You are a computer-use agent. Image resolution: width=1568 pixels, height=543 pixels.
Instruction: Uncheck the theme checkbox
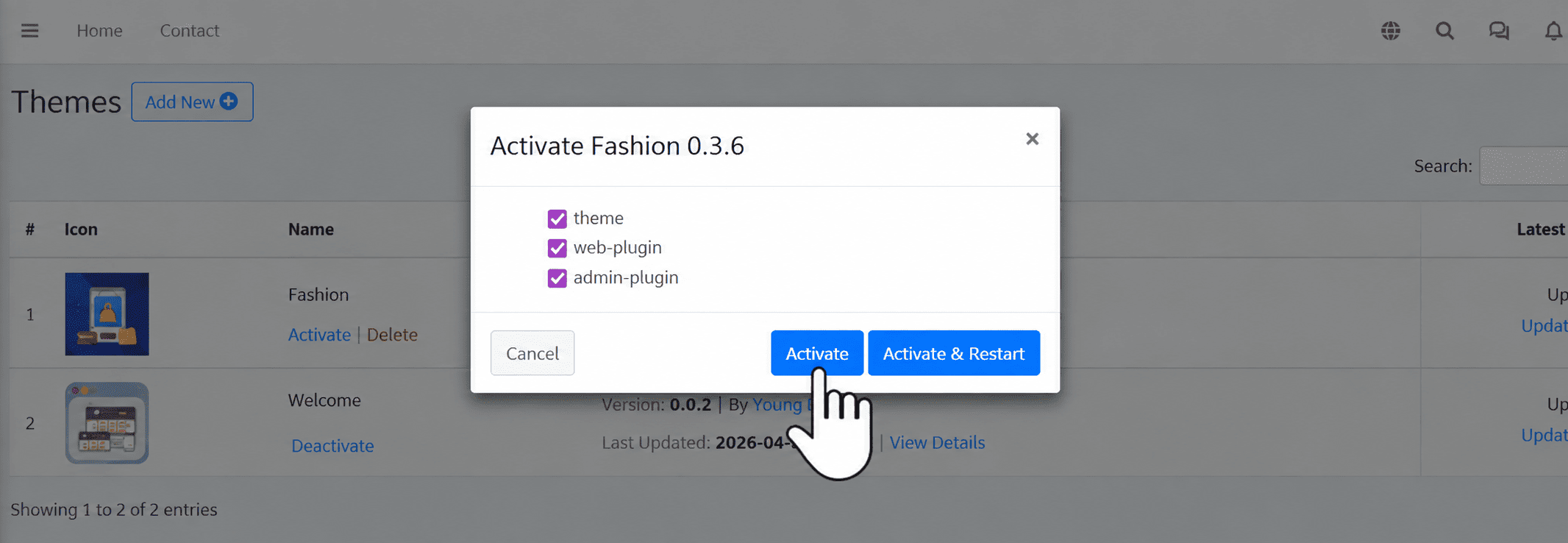pos(557,219)
